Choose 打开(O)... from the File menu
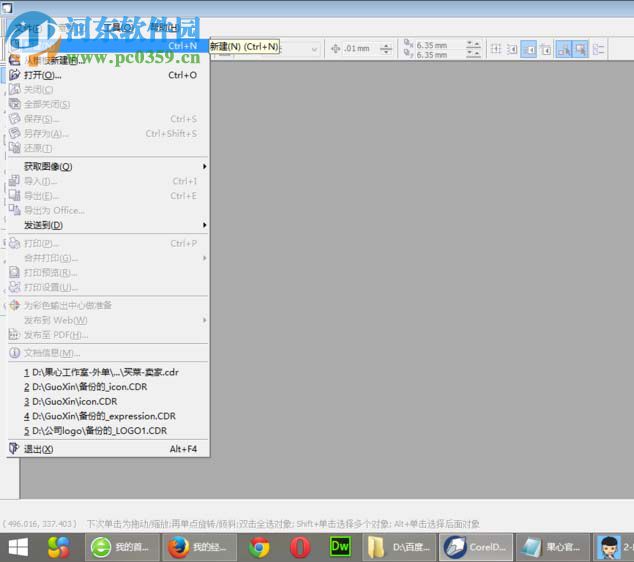The height and width of the screenshot is (562, 634). pyautogui.click(x=108, y=75)
